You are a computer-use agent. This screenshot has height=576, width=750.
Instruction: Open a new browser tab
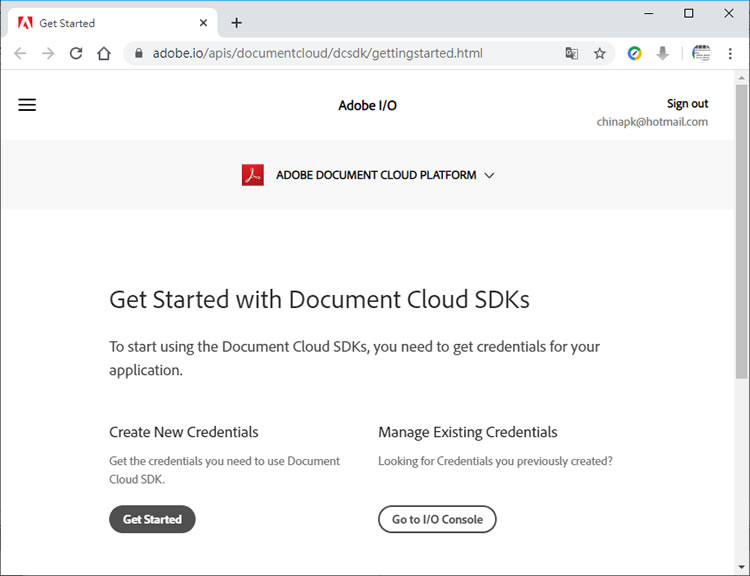point(236,22)
